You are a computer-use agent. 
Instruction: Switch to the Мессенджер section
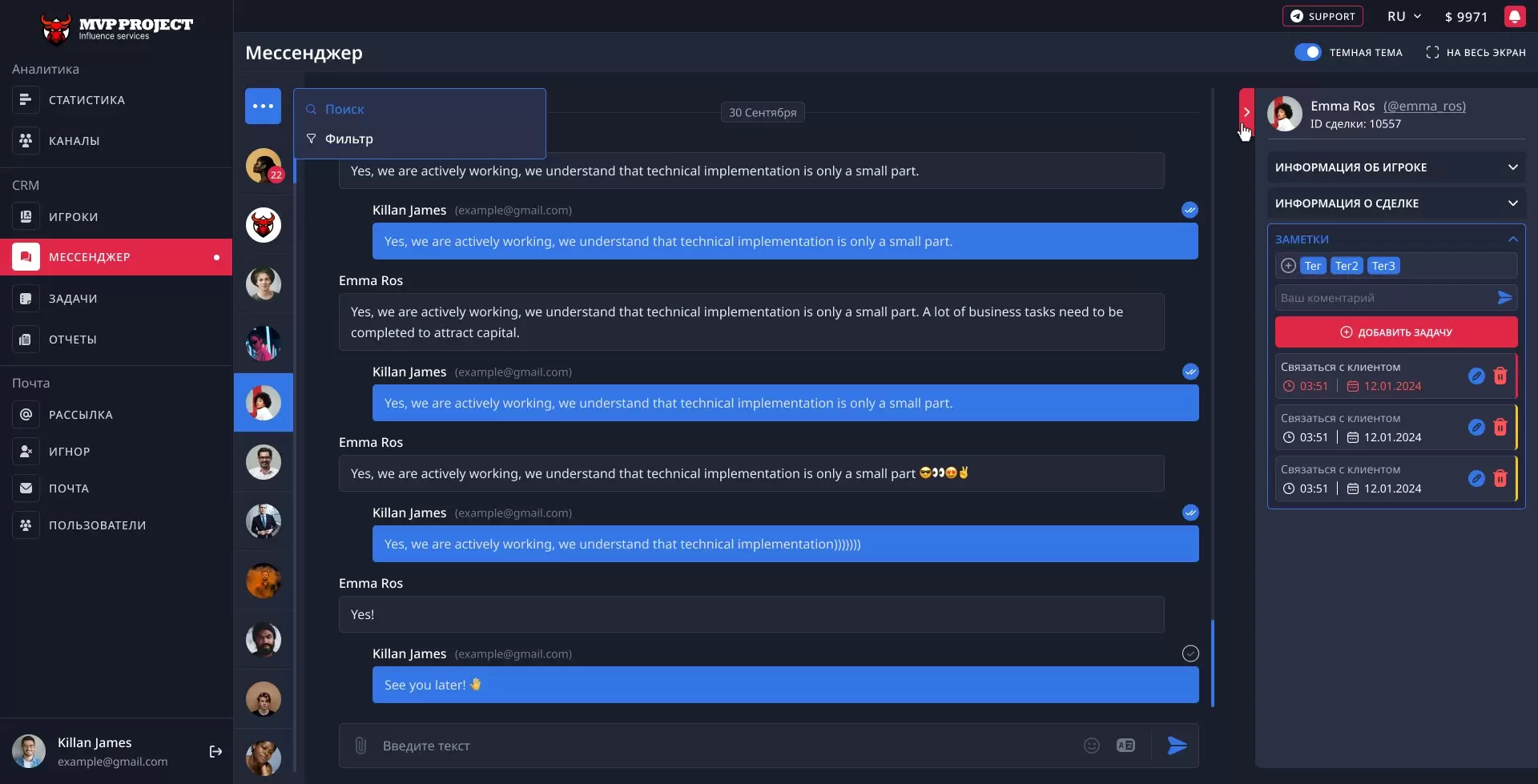(90, 256)
